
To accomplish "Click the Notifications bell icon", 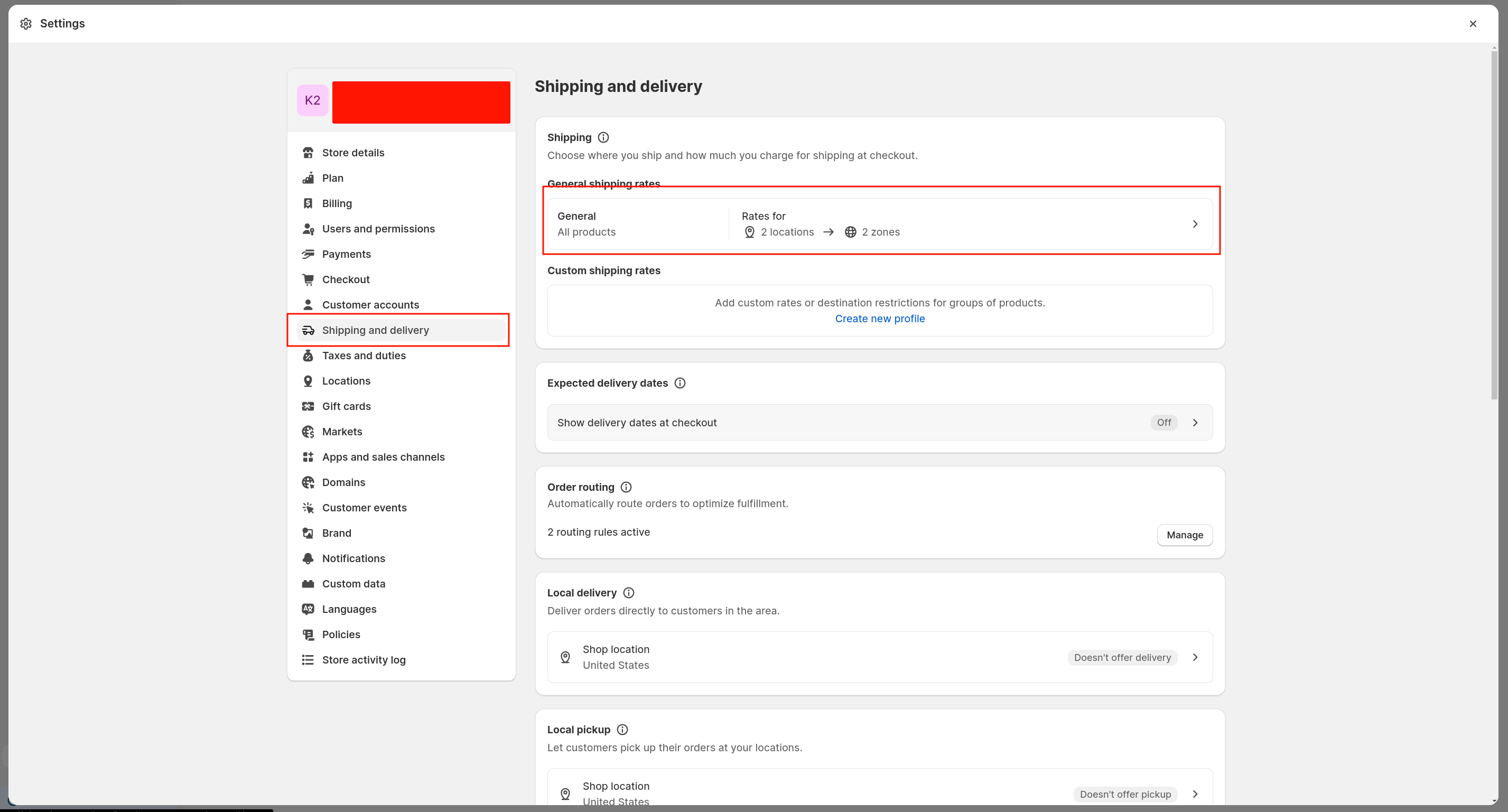I will tap(308, 558).
